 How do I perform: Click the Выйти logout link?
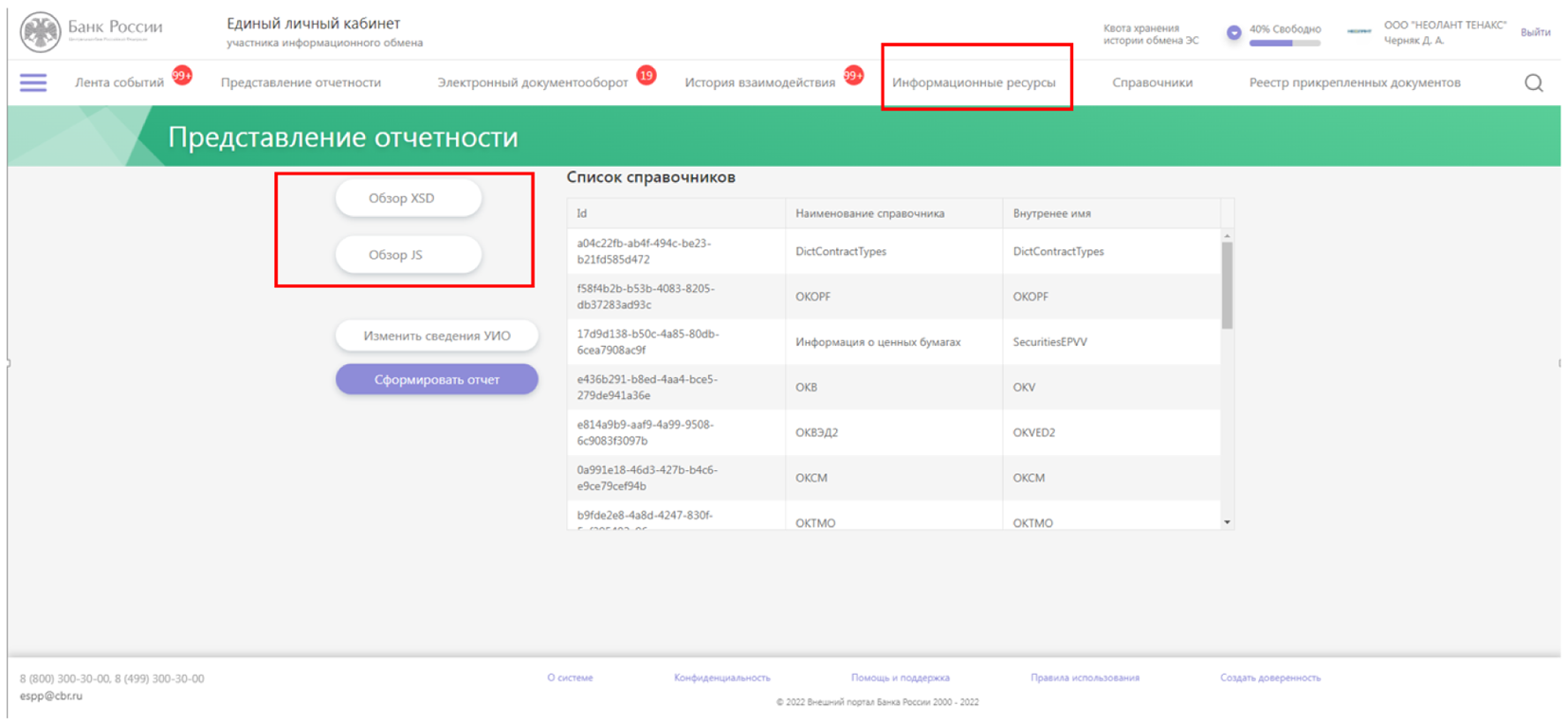pyautogui.click(x=1535, y=32)
